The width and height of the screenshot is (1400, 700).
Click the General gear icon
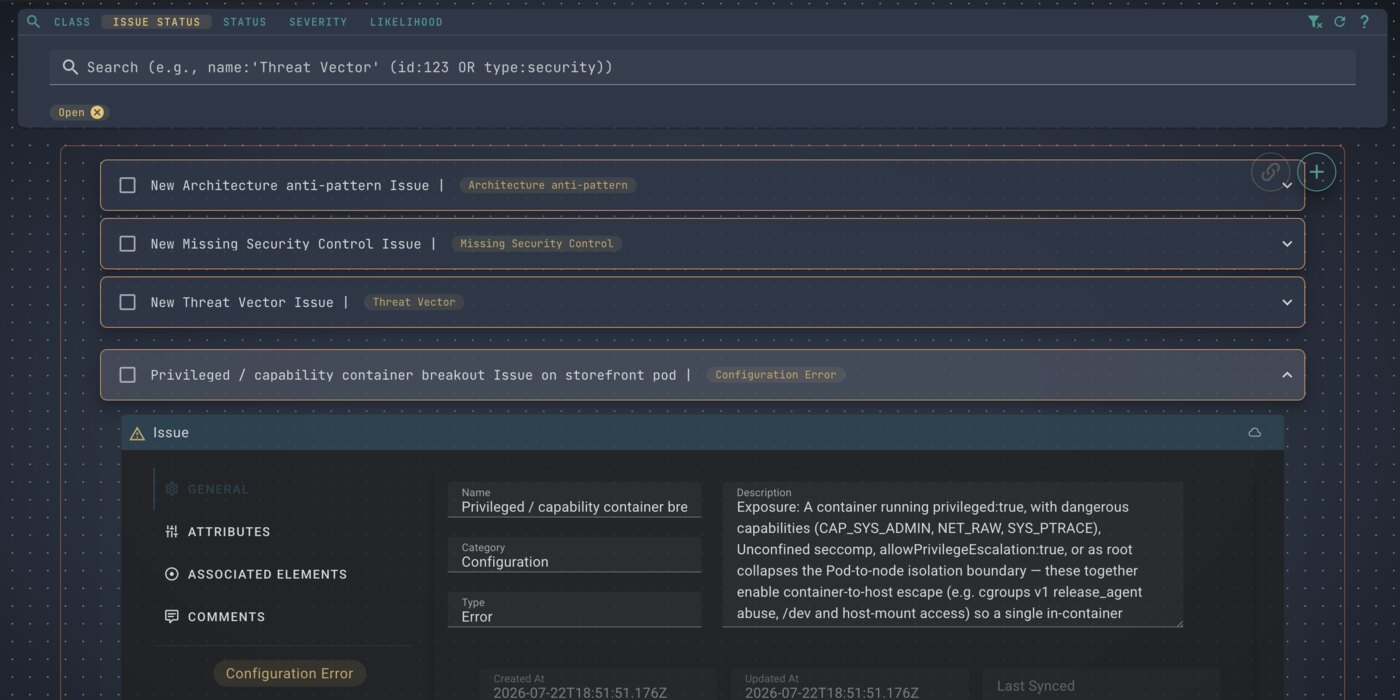coord(171,489)
